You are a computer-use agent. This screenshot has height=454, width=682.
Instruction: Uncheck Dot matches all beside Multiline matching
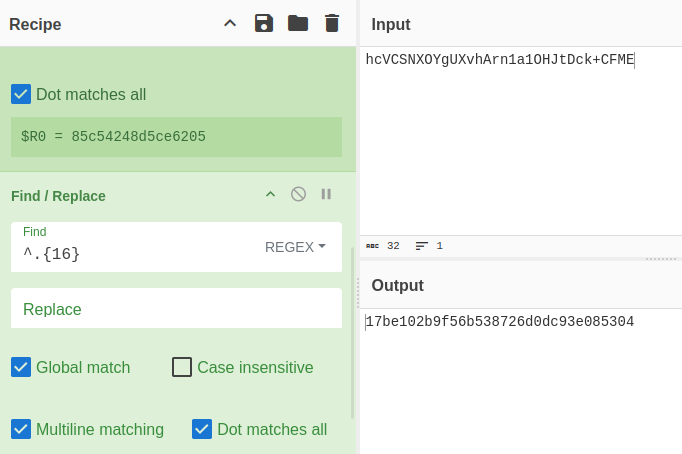[x=202, y=429]
